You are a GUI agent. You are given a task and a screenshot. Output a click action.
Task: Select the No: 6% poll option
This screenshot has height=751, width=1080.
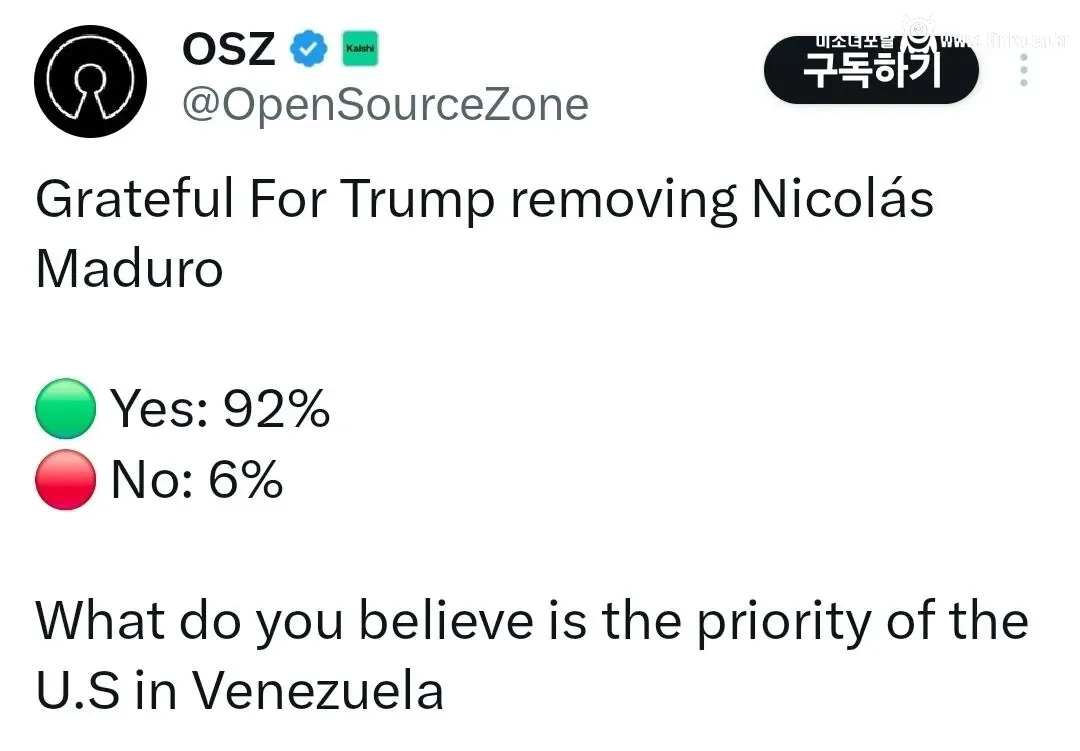coord(195,481)
